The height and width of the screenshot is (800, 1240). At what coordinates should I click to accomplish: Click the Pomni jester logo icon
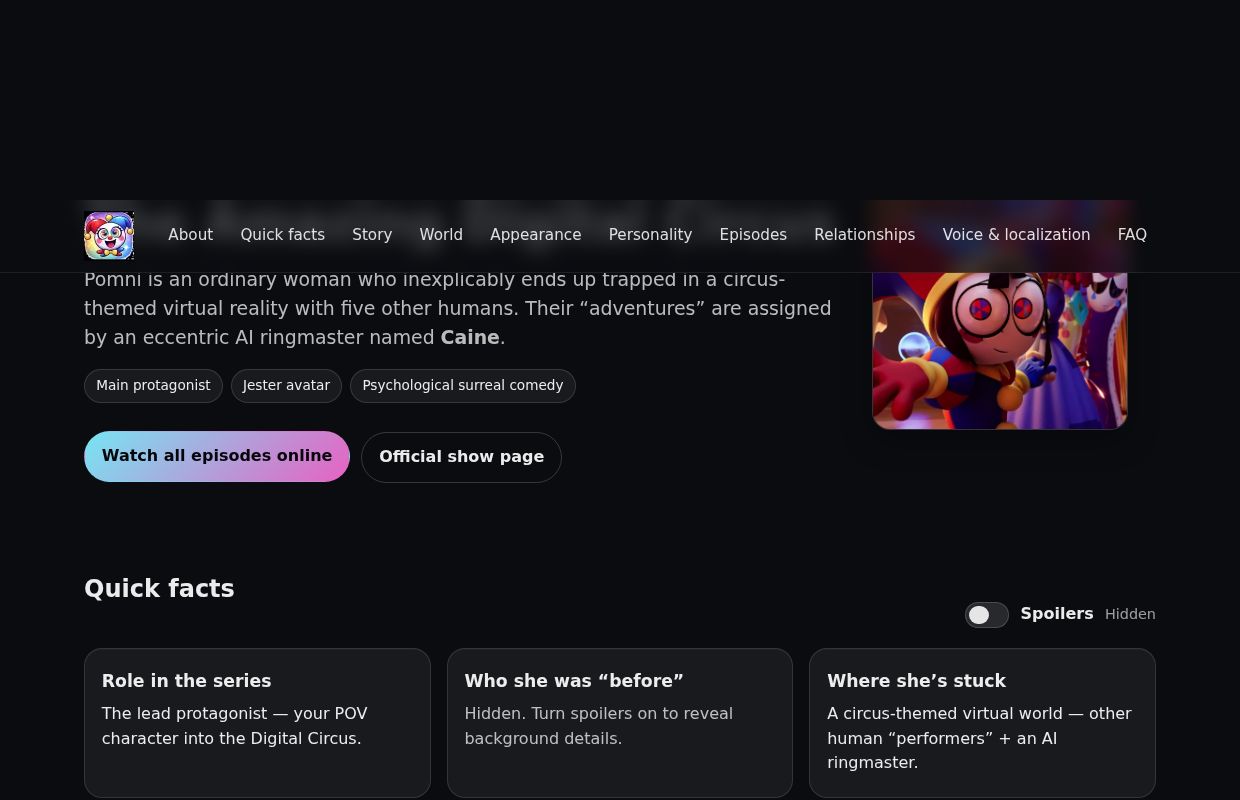109,235
